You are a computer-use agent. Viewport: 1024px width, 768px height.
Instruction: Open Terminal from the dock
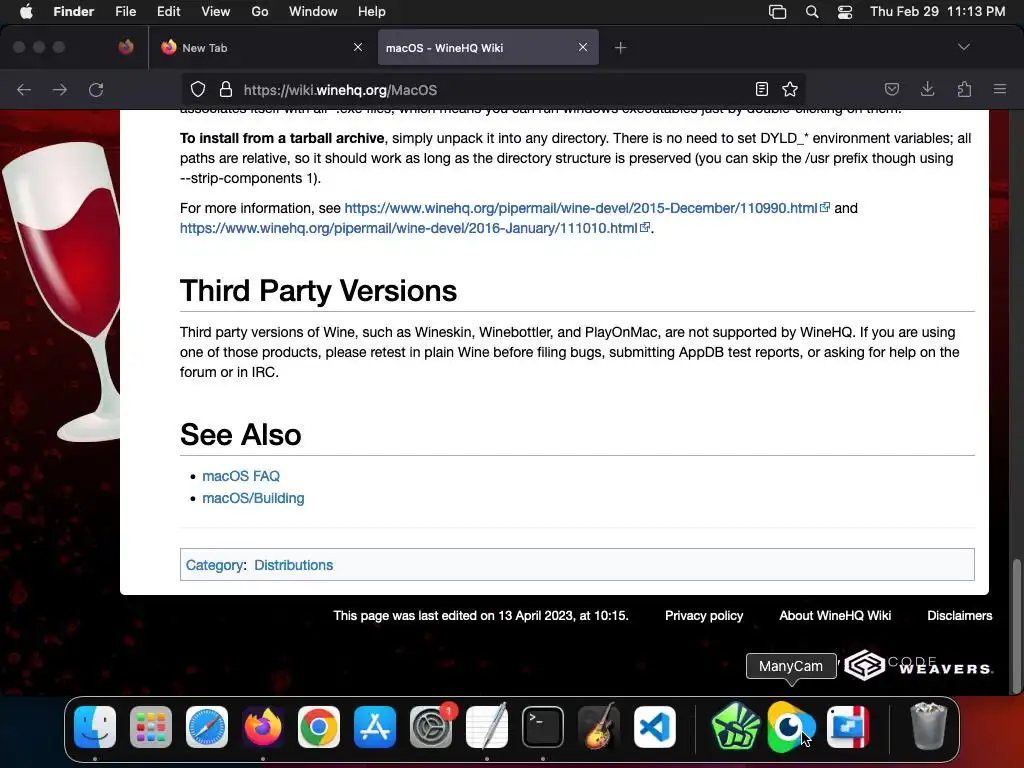pyautogui.click(x=543, y=727)
